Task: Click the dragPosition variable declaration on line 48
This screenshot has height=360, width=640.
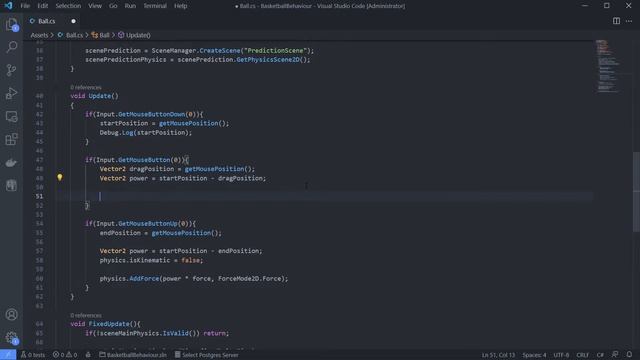Action: pos(151,169)
